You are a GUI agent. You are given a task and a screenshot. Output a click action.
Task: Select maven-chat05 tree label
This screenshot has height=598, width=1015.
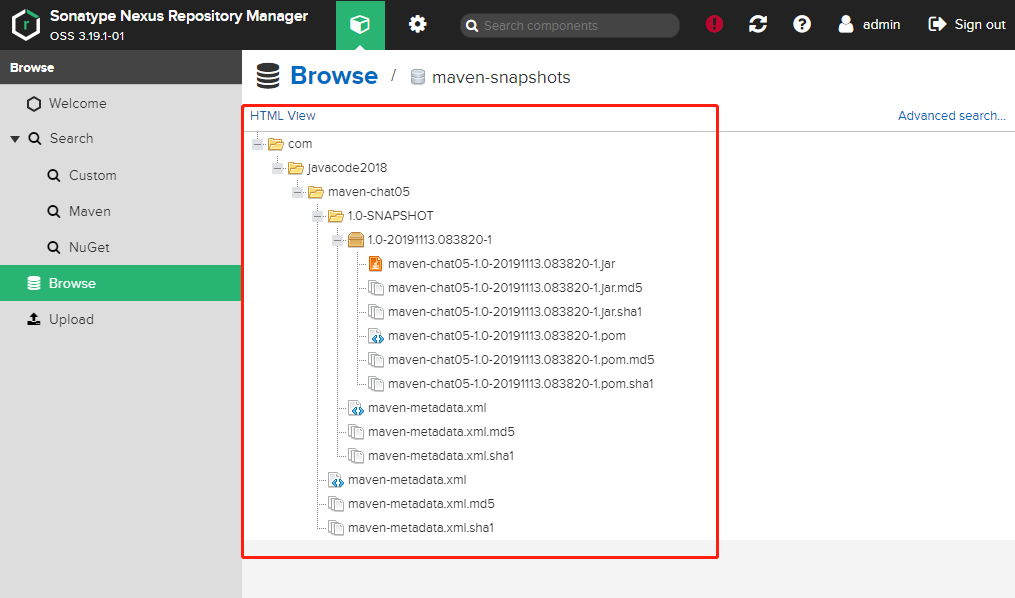[369, 192]
